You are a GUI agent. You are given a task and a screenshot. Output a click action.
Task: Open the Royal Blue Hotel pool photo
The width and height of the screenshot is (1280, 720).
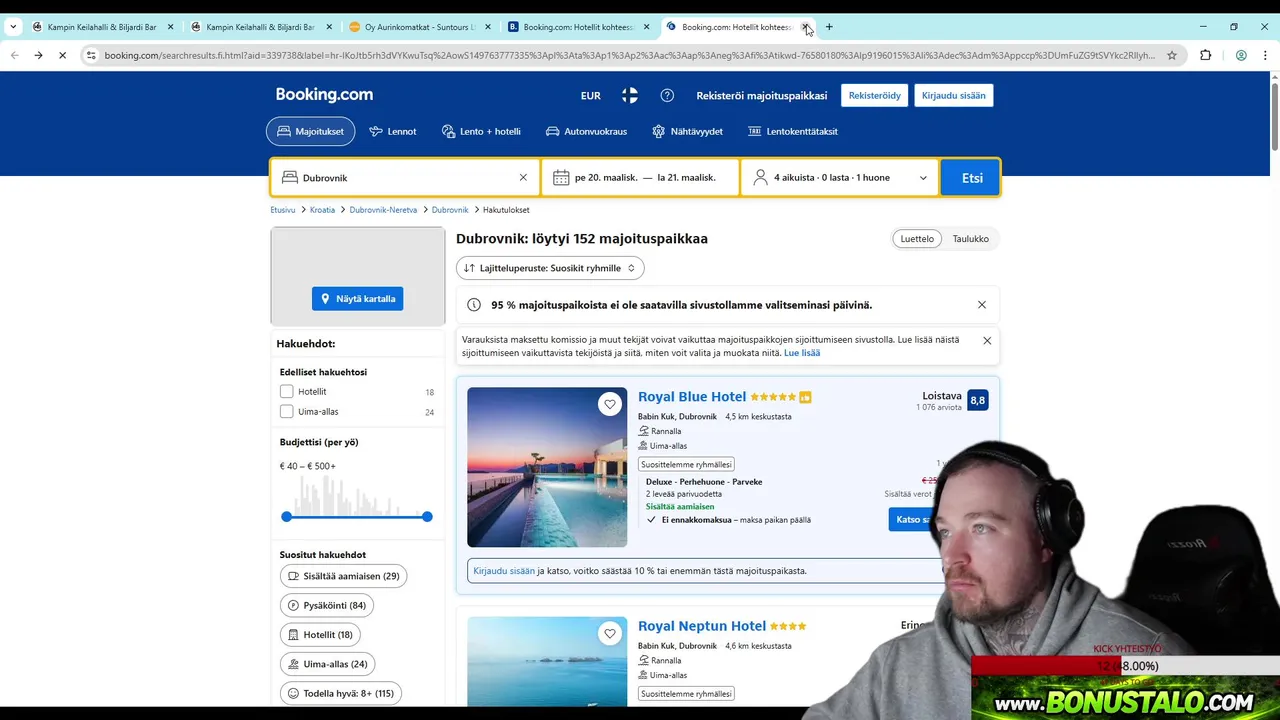point(547,467)
